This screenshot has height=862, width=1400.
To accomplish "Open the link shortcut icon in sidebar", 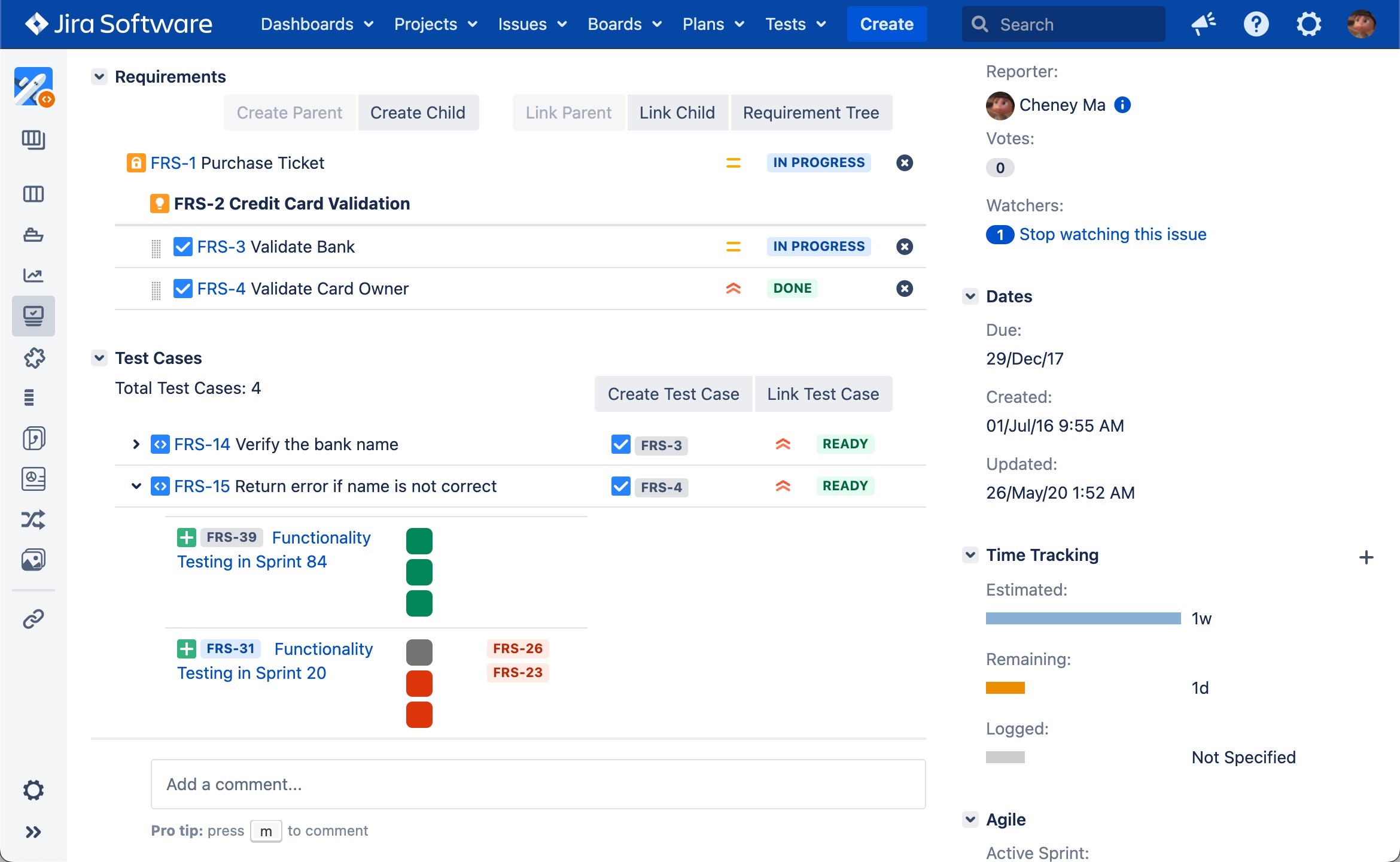I will coord(34,618).
